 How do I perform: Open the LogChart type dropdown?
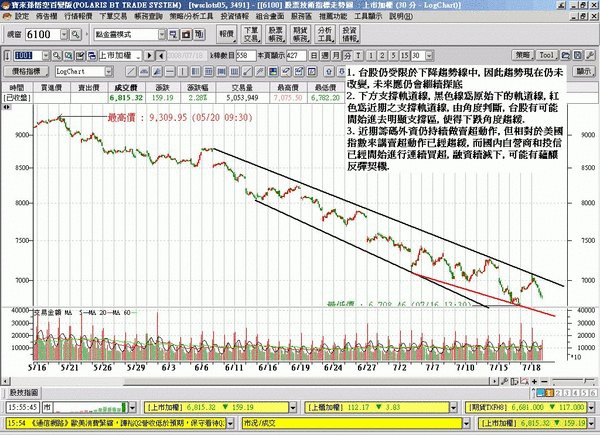[109, 72]
